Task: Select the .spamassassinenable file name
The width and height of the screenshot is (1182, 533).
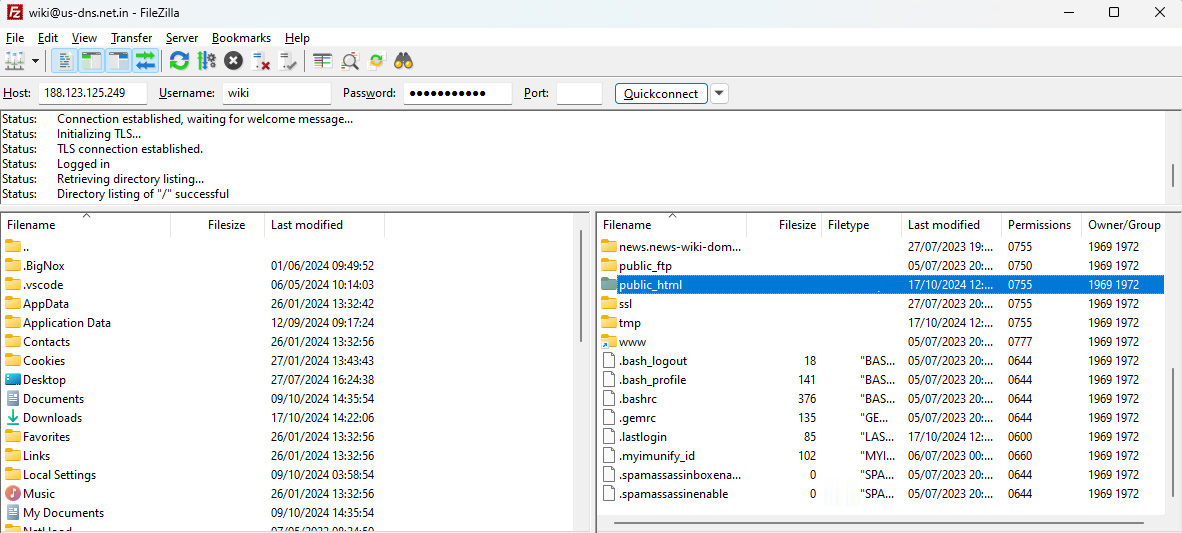Action: (x=674, y=494)
